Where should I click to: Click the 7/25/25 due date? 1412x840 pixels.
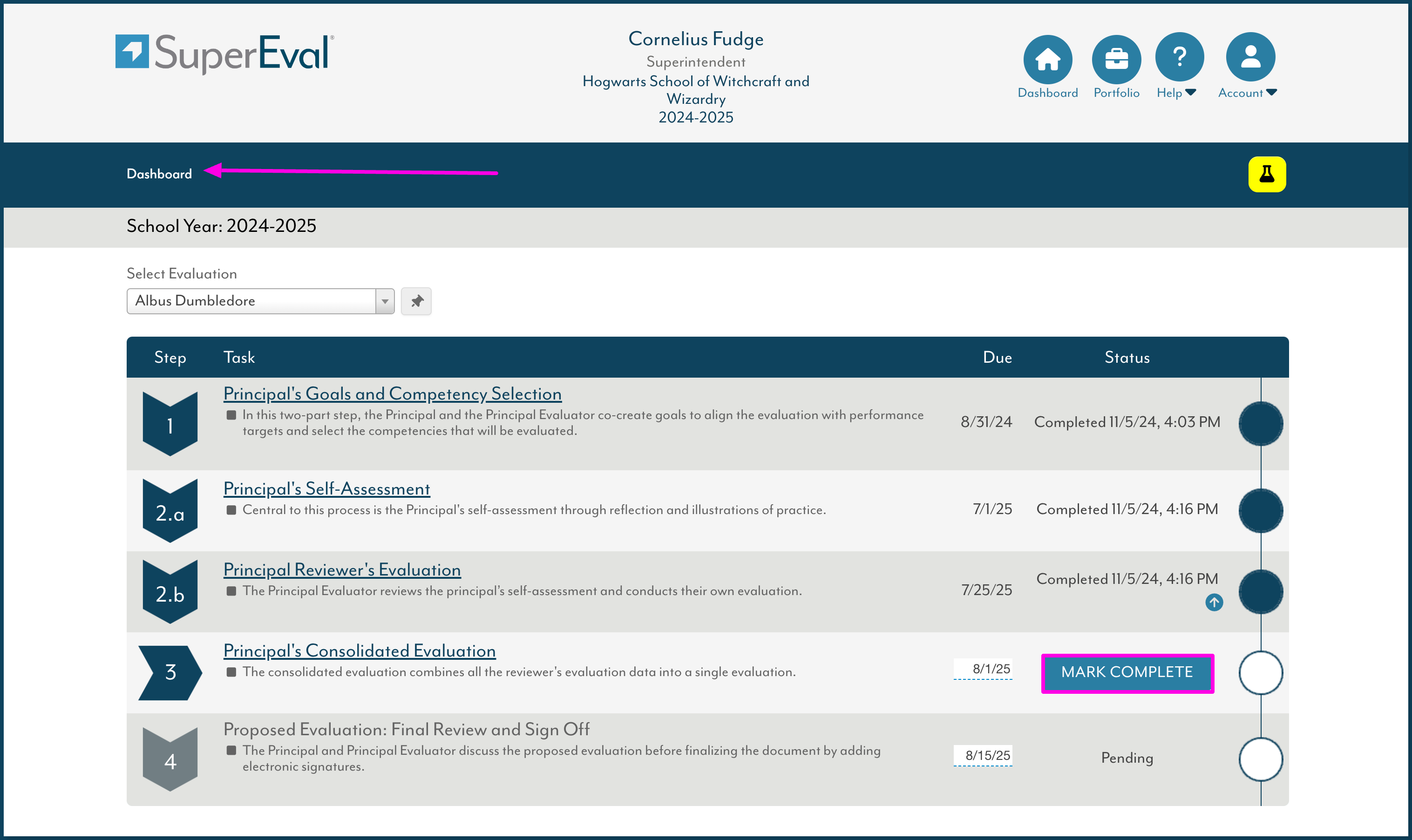986,590
